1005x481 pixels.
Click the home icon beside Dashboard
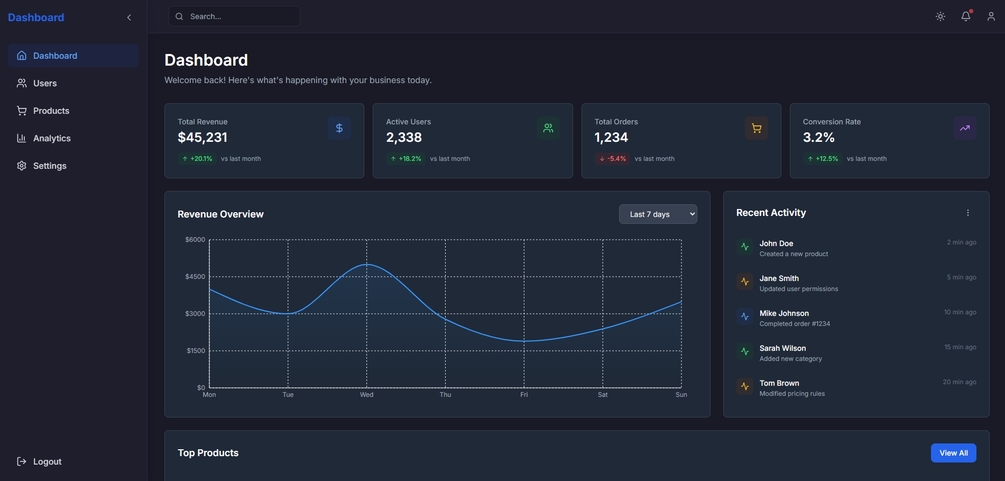point(22,56)
